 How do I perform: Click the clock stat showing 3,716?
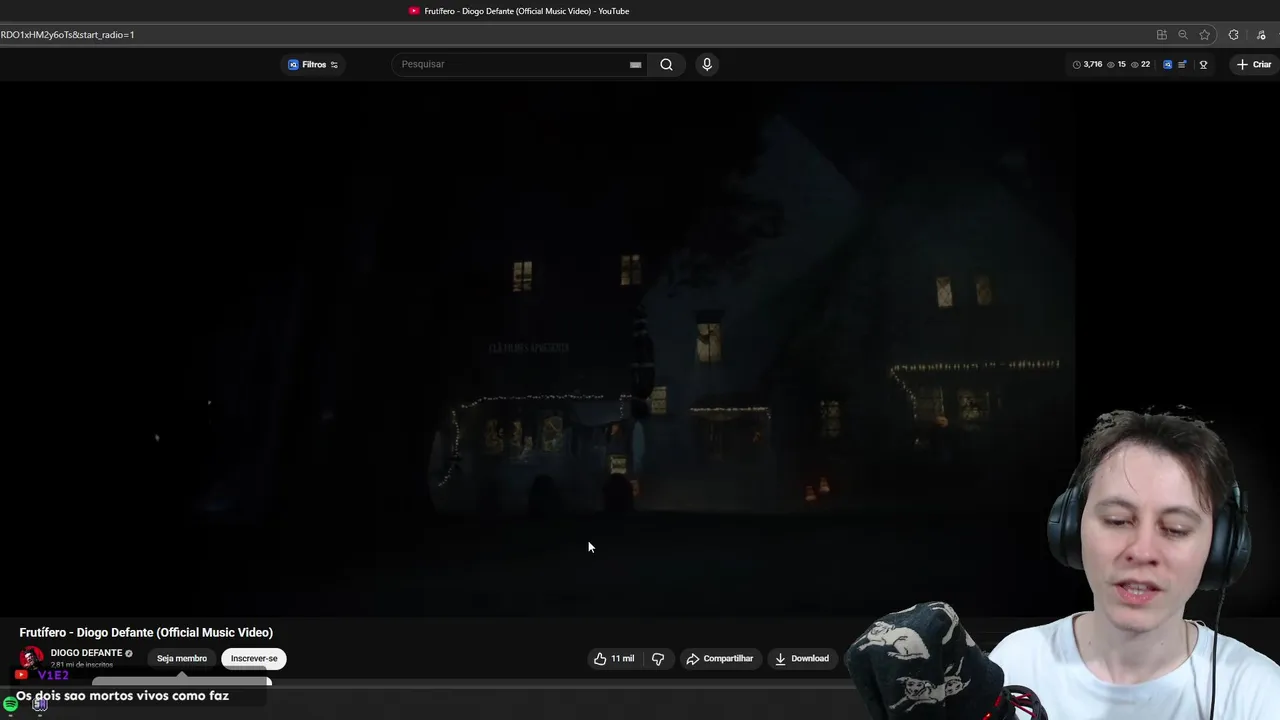click(1087, 64)
